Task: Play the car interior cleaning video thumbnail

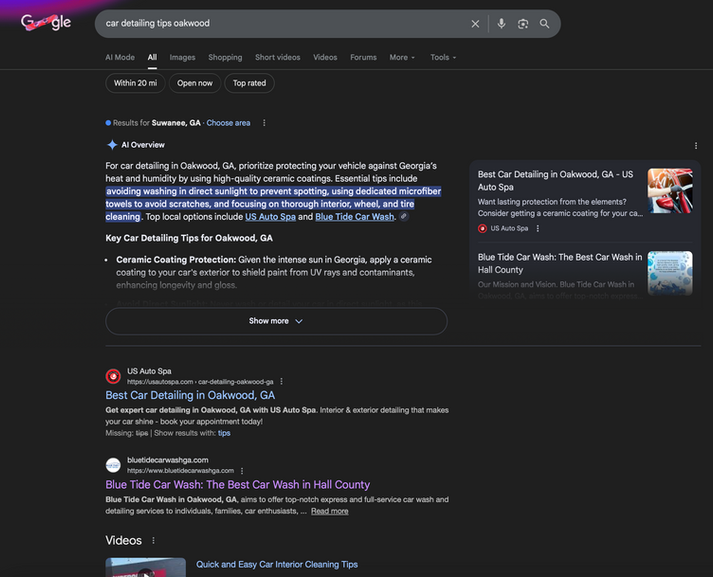Action: 146,567
